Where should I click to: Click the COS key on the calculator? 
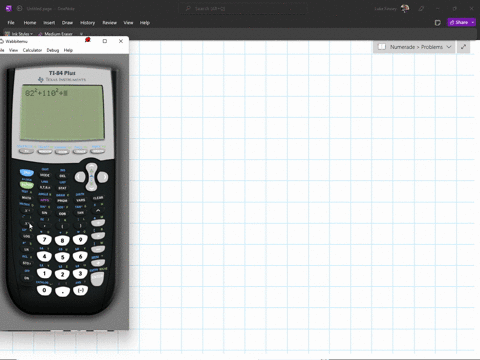[x=62, y=213]
